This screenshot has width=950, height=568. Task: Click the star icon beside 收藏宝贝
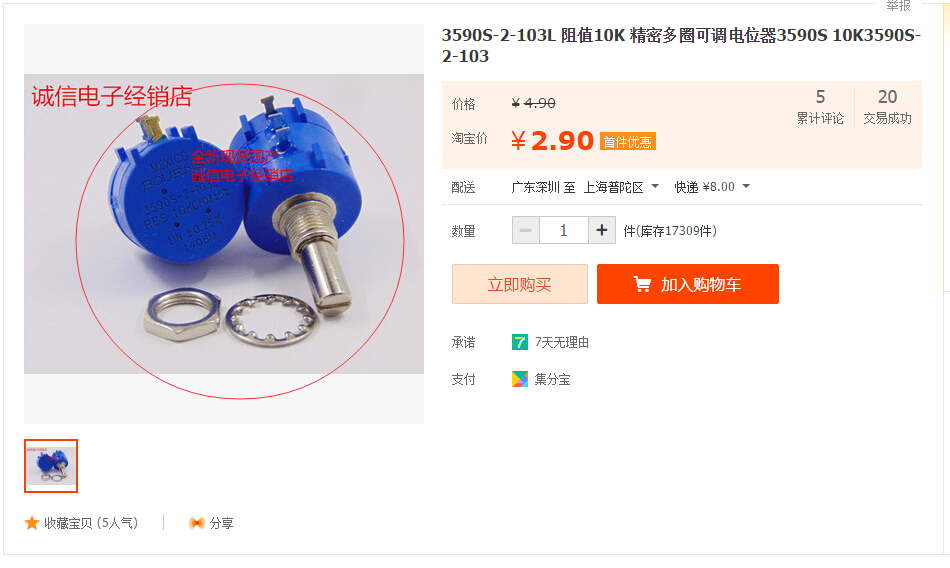[32, 523]
